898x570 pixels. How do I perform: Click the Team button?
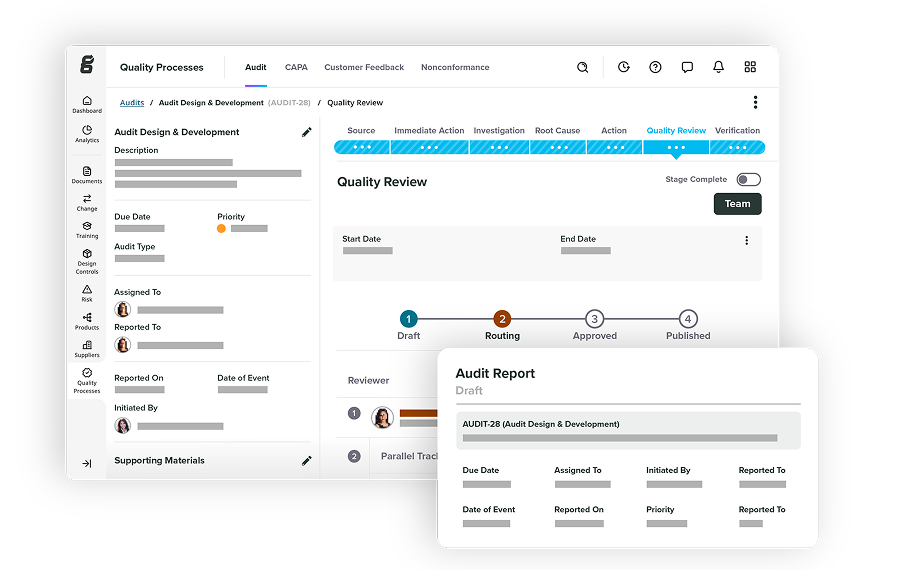(x=737, y=204)
